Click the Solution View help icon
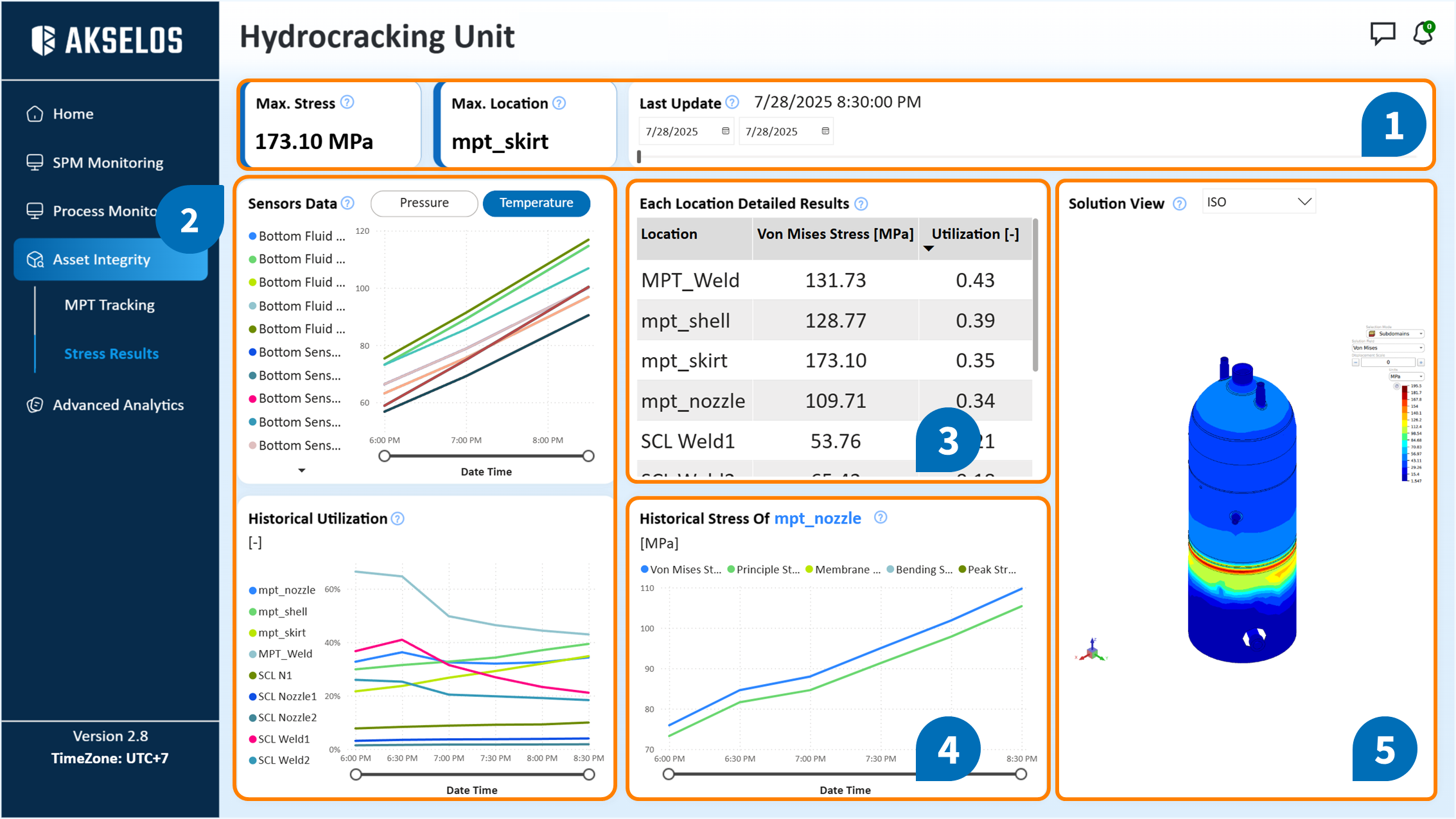The width and height of the screenshot is (1456, 819). 1179,204
